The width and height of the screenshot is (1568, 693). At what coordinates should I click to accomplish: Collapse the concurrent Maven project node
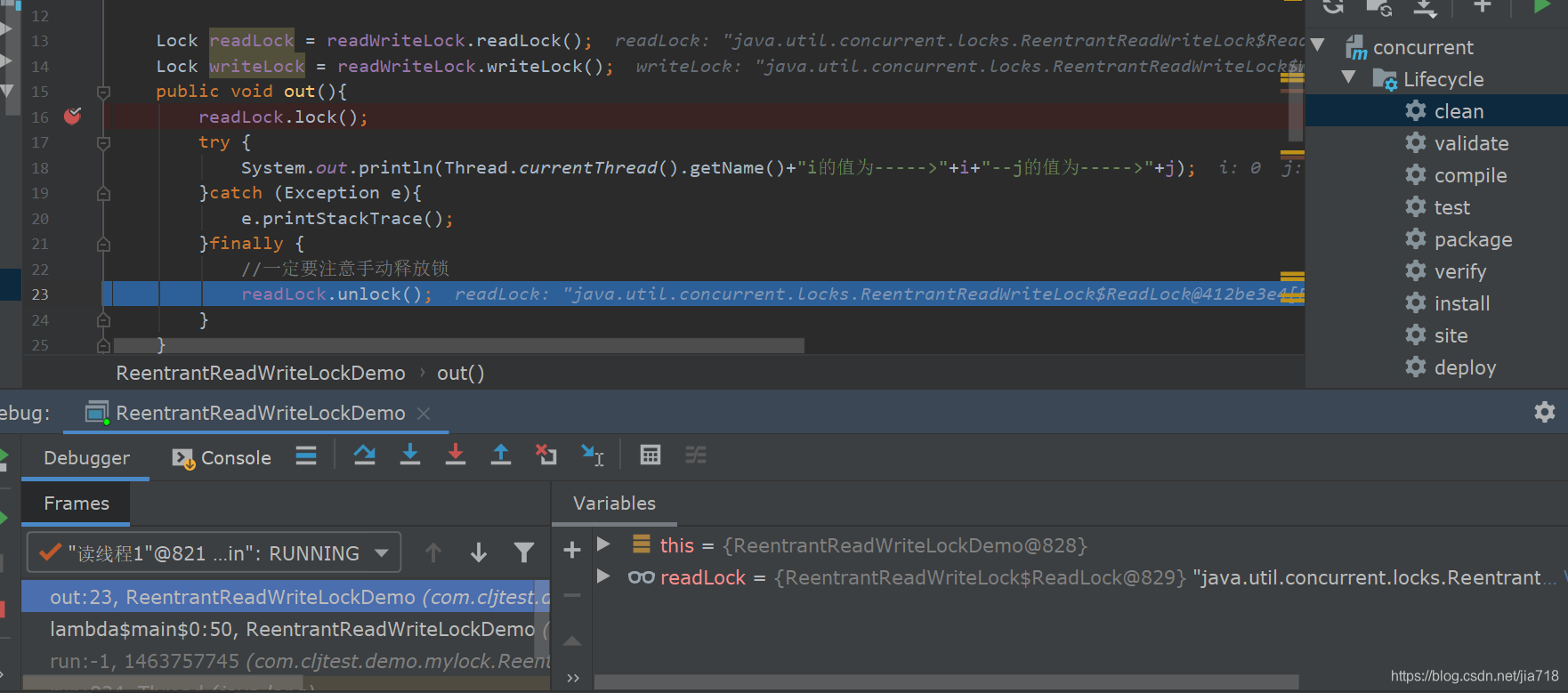1318,45
